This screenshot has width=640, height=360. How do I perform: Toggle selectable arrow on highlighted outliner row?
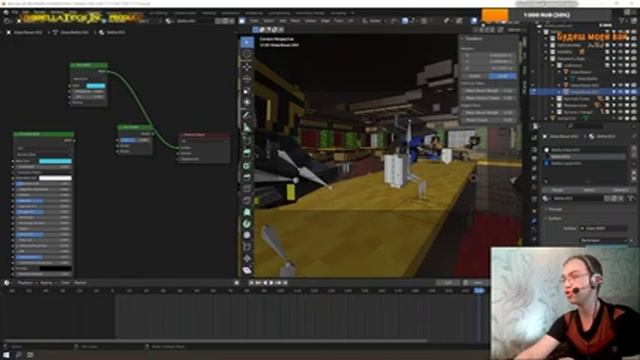614,92
